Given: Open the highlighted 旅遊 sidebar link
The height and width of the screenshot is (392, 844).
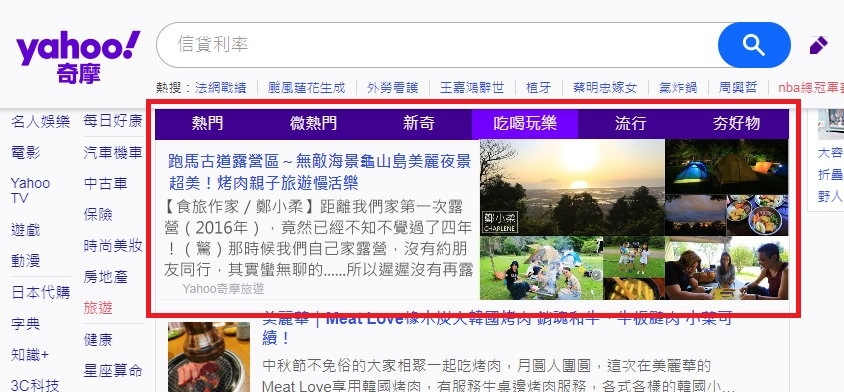Looking at the screenshot, I should coord(98,308).
